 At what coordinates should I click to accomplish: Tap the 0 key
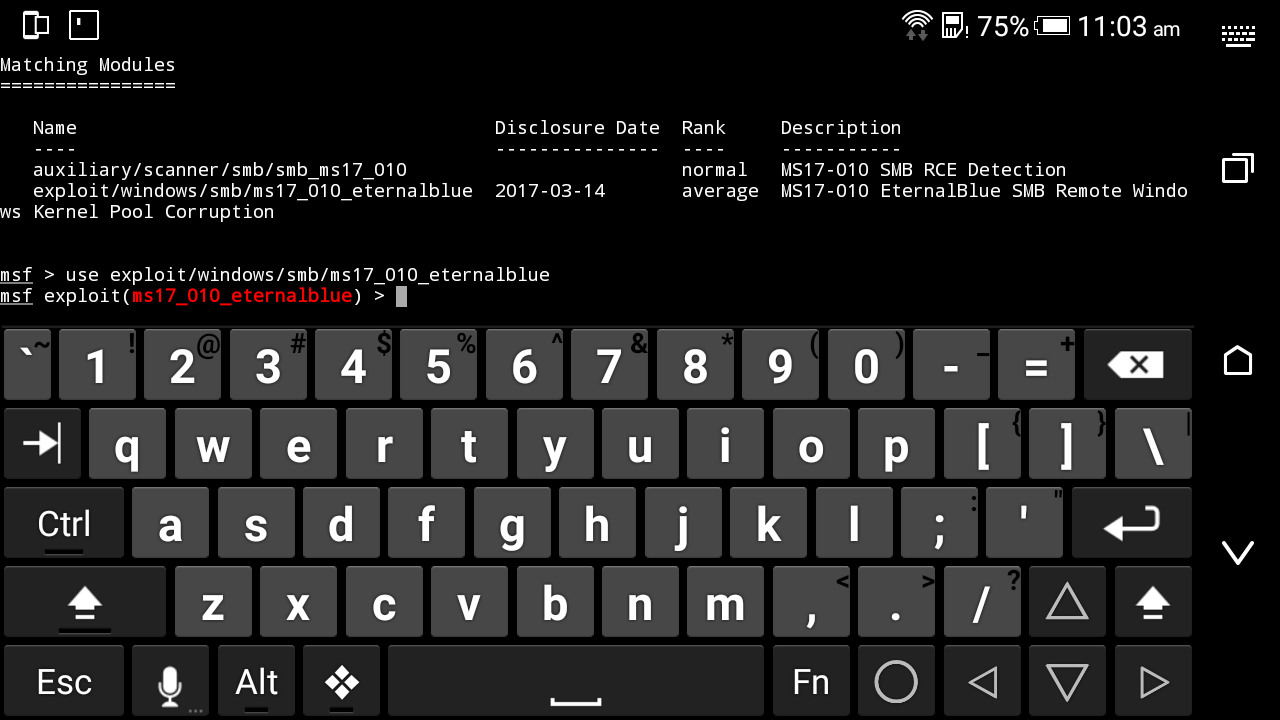(866, 365)
